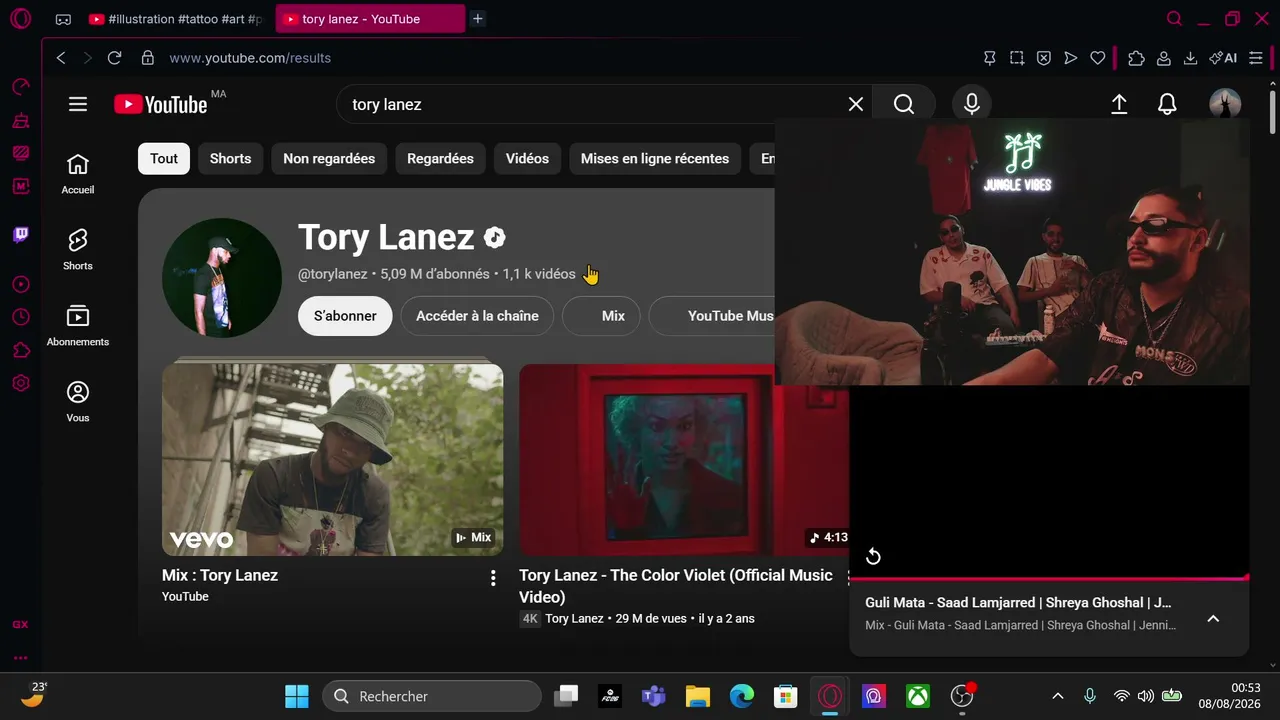Clear the YouTube search query
Viewport: 1280px width, 720px height.
coord(856,104)
